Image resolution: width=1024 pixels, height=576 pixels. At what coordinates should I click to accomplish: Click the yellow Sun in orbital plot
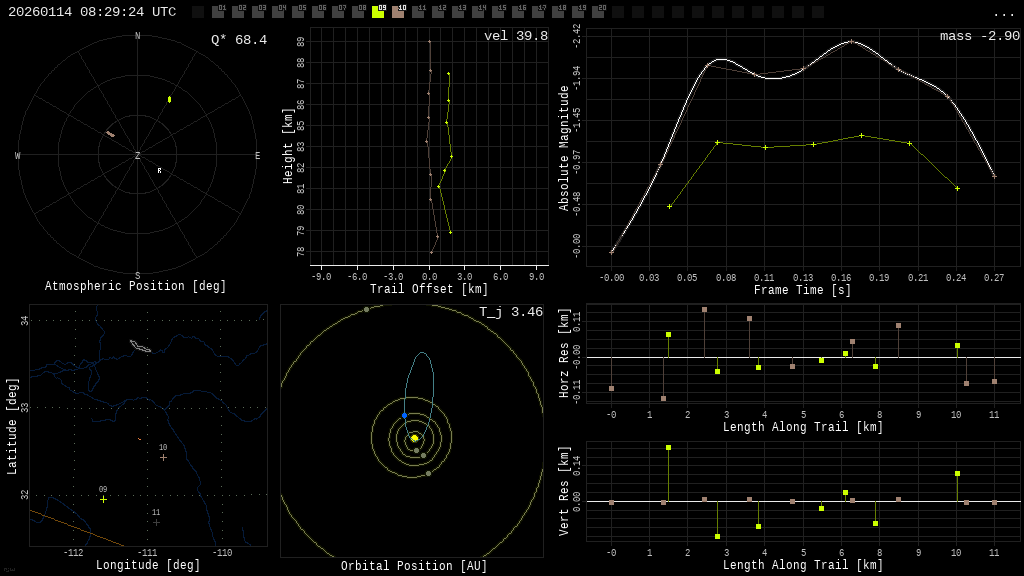coord(414,438)
